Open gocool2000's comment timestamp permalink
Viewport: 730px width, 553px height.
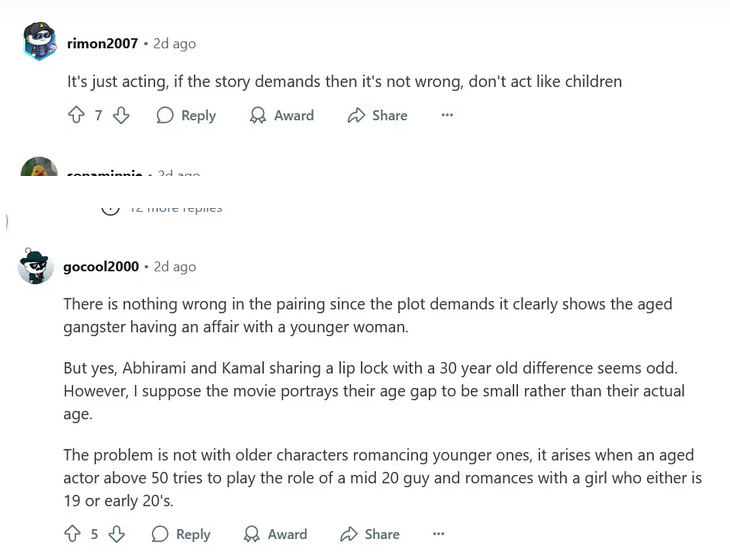coord(175,267)
